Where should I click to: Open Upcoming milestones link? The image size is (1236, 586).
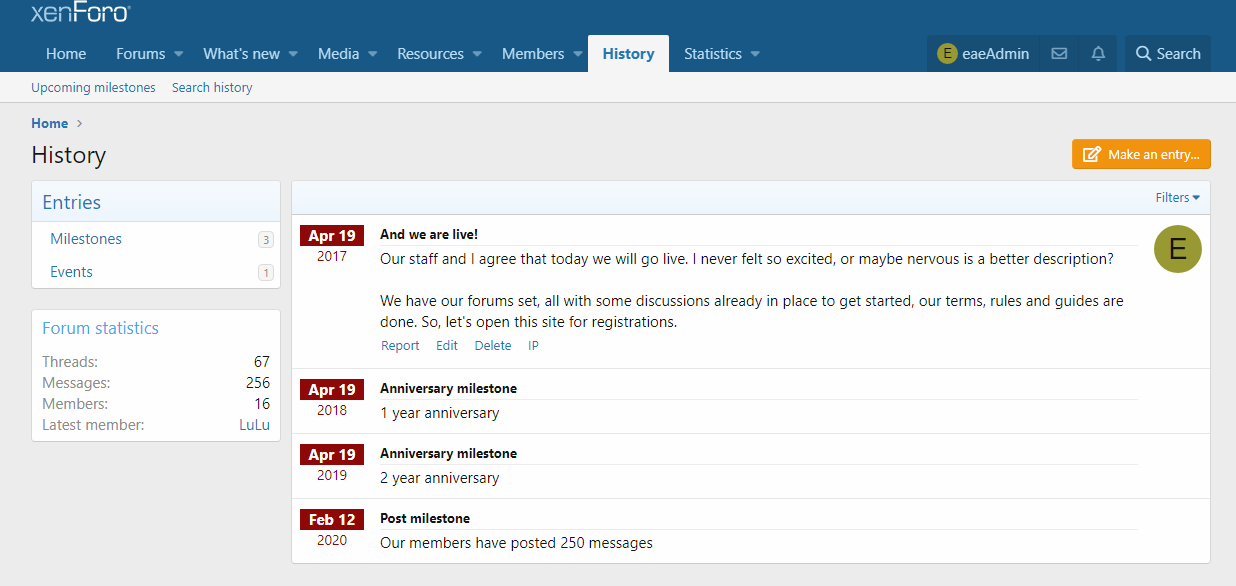93,88
